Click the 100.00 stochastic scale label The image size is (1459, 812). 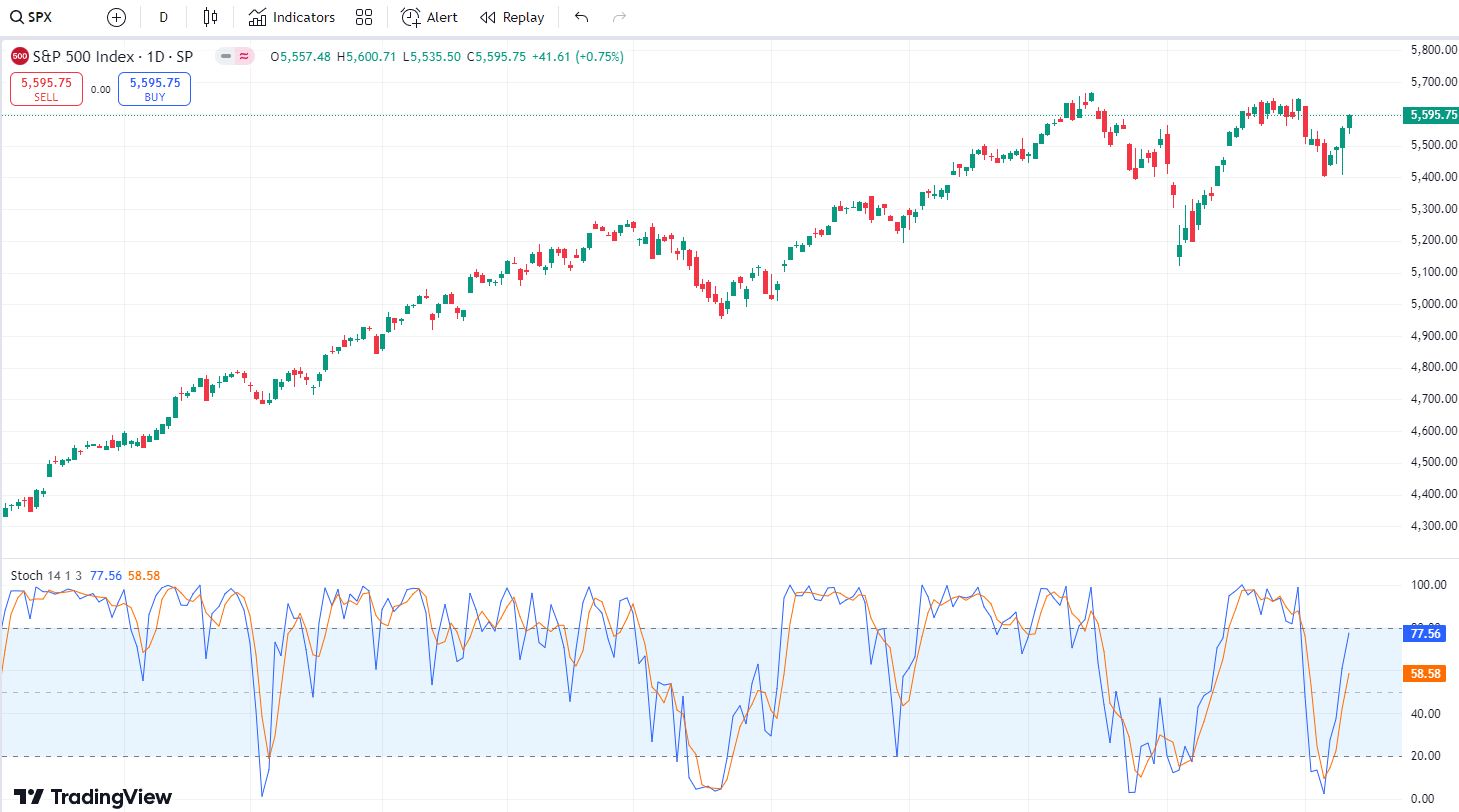1428,585
